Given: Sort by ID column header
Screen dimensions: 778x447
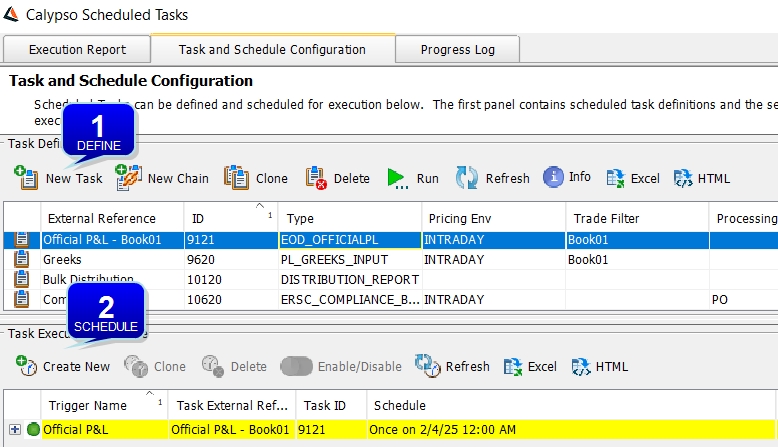Looking at the screenshot, I should click(231, 218).
